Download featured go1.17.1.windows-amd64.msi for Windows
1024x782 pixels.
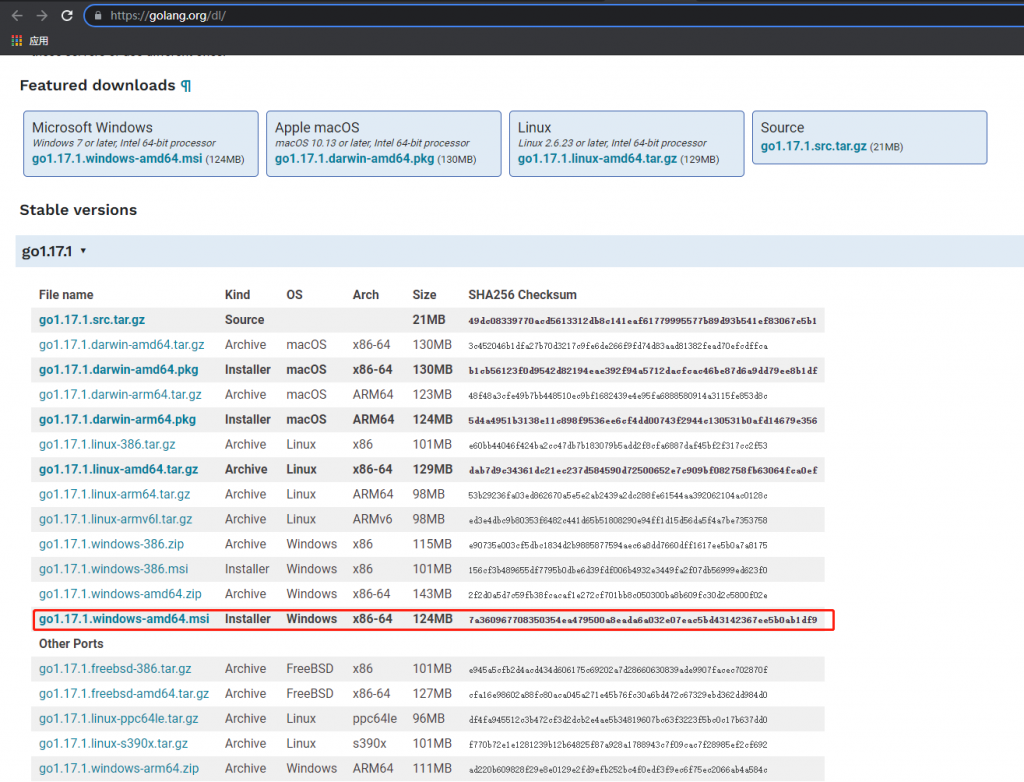[117, 160]
